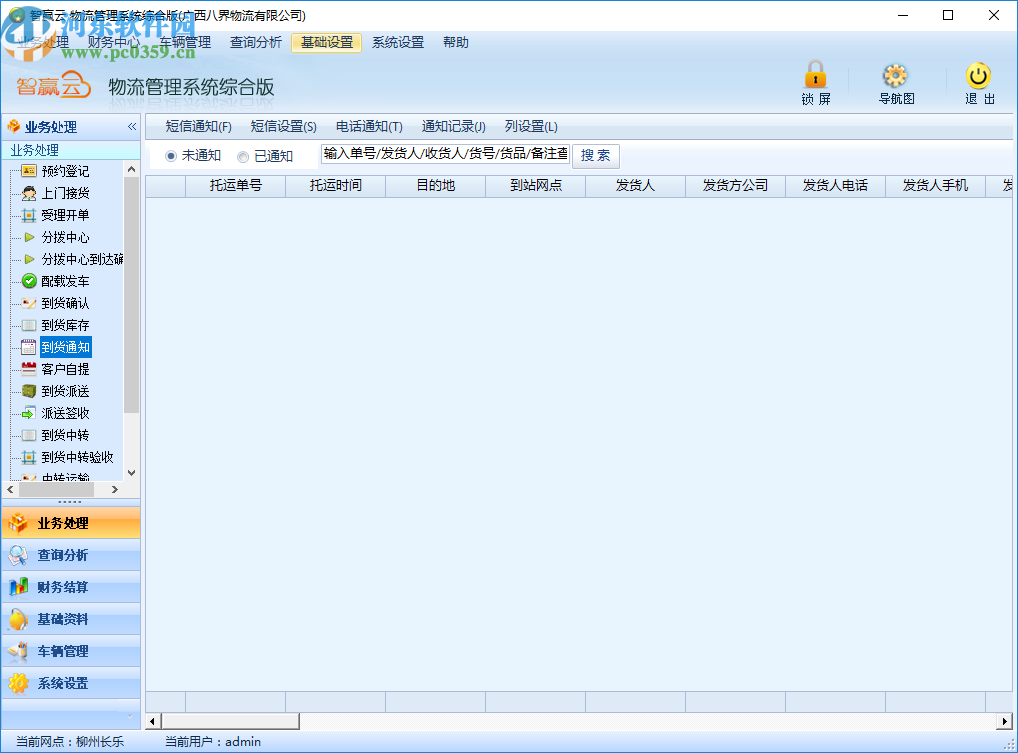Click the 业务处理 panel header icon
This screenshot has height=753, width=1018.
coord(14,126)
